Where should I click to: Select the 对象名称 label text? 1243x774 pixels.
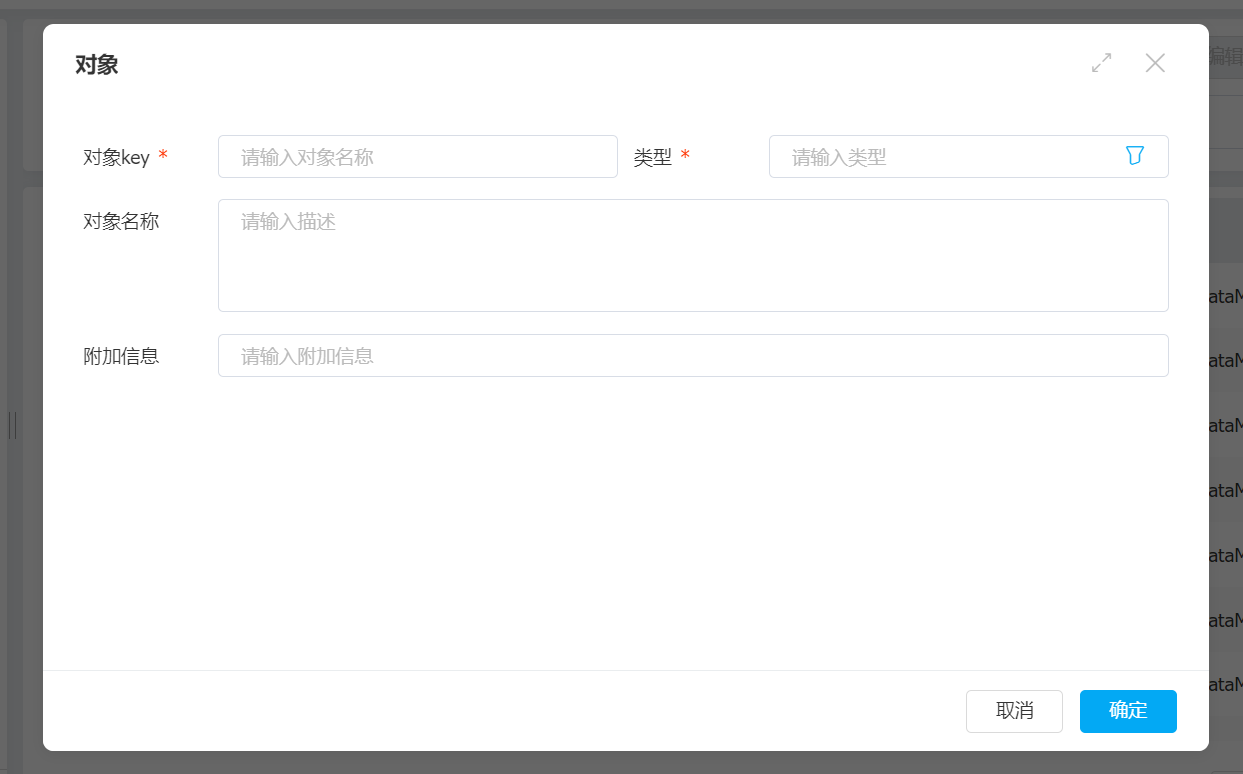121,222
